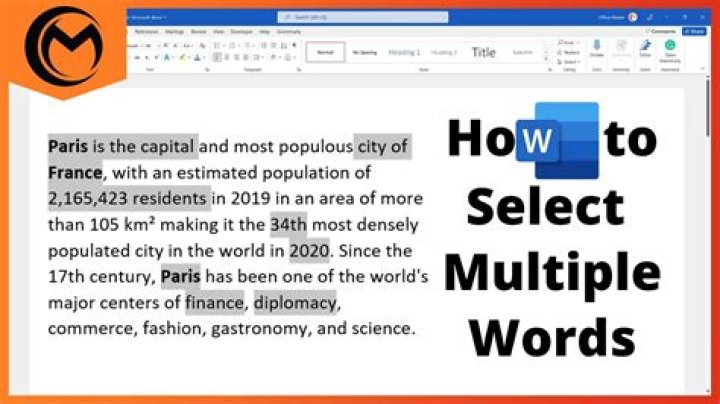Launch Open Grammarly from the ribbon
Screen dimensions: 720x404
pyautogui.click(x=670, y=48)
